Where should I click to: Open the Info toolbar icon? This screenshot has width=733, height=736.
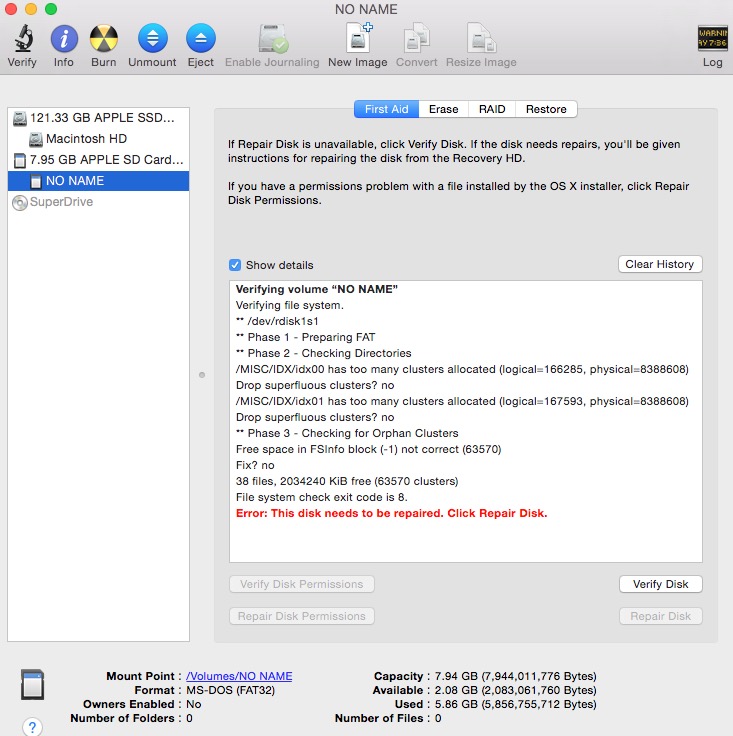[x=64, y=38]
